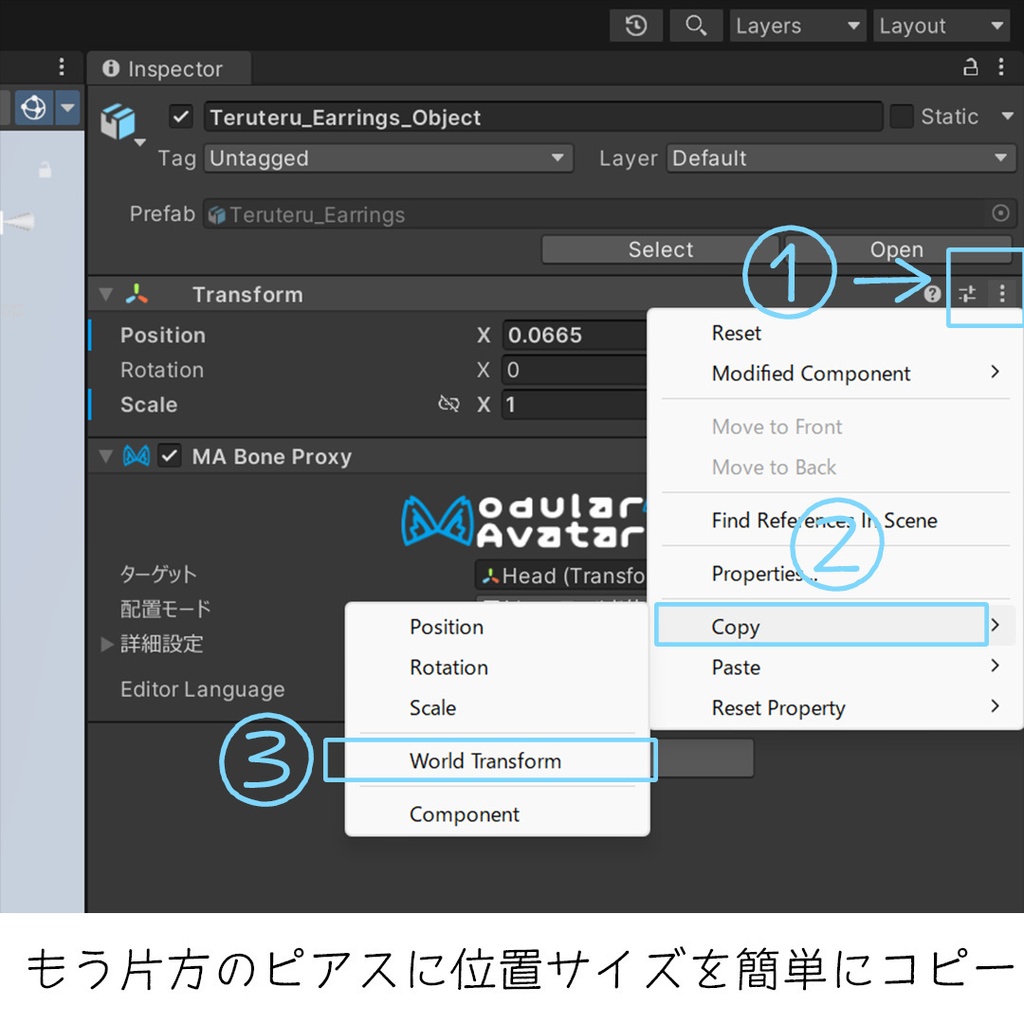This screenshot has height=1024, width=1024.
Task: Choose World Transform from the submenu
Action: 485,761
